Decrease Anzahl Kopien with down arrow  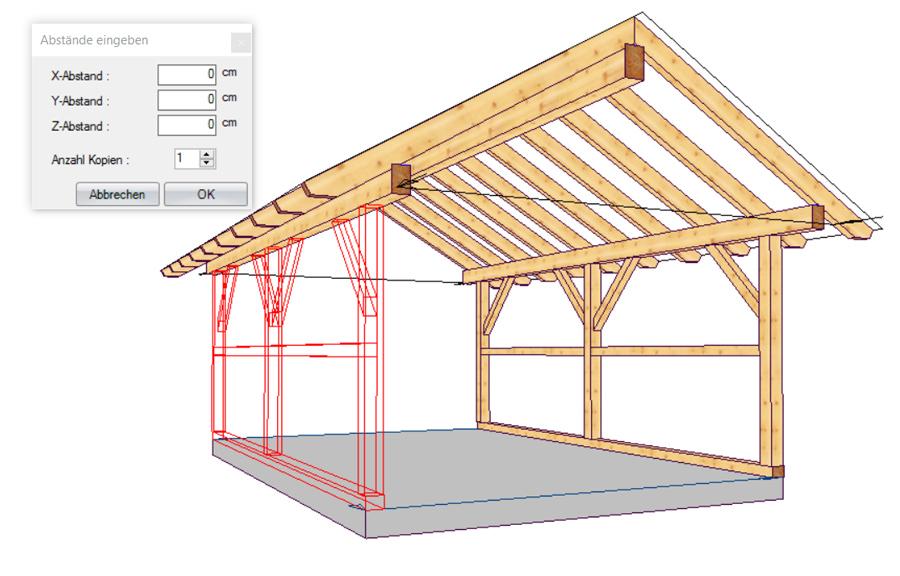pyautogui.click(x=207, y=164)
